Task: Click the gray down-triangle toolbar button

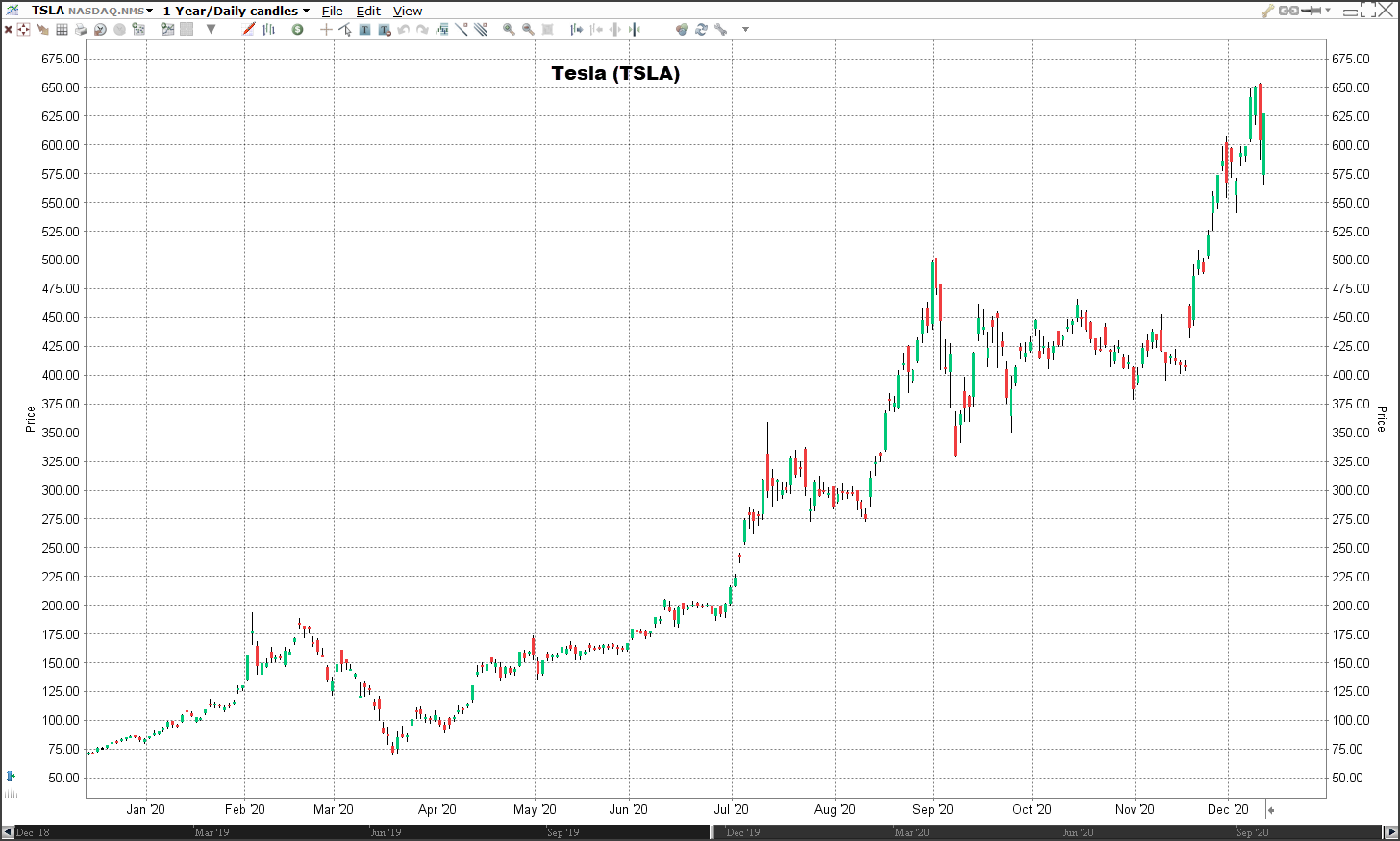Action: coord(211,30)
